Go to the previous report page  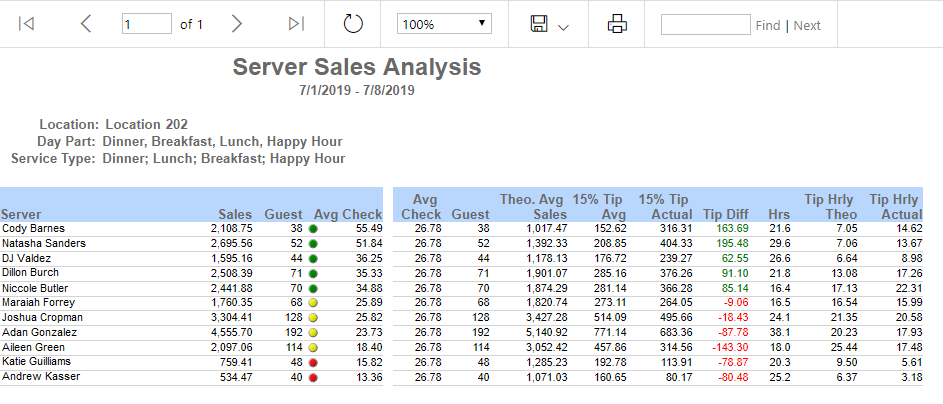(x=86, y=24)
